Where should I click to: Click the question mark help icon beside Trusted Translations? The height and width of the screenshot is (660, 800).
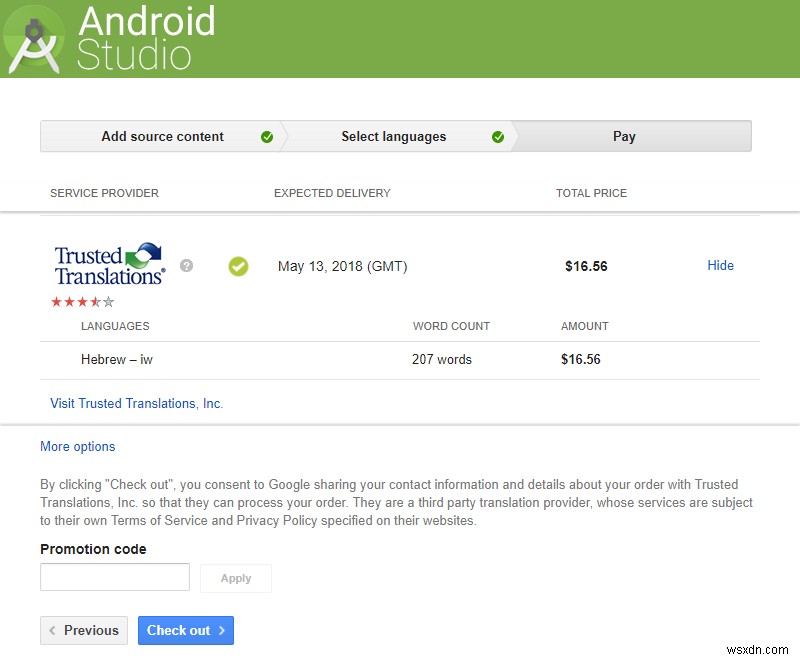184,264
